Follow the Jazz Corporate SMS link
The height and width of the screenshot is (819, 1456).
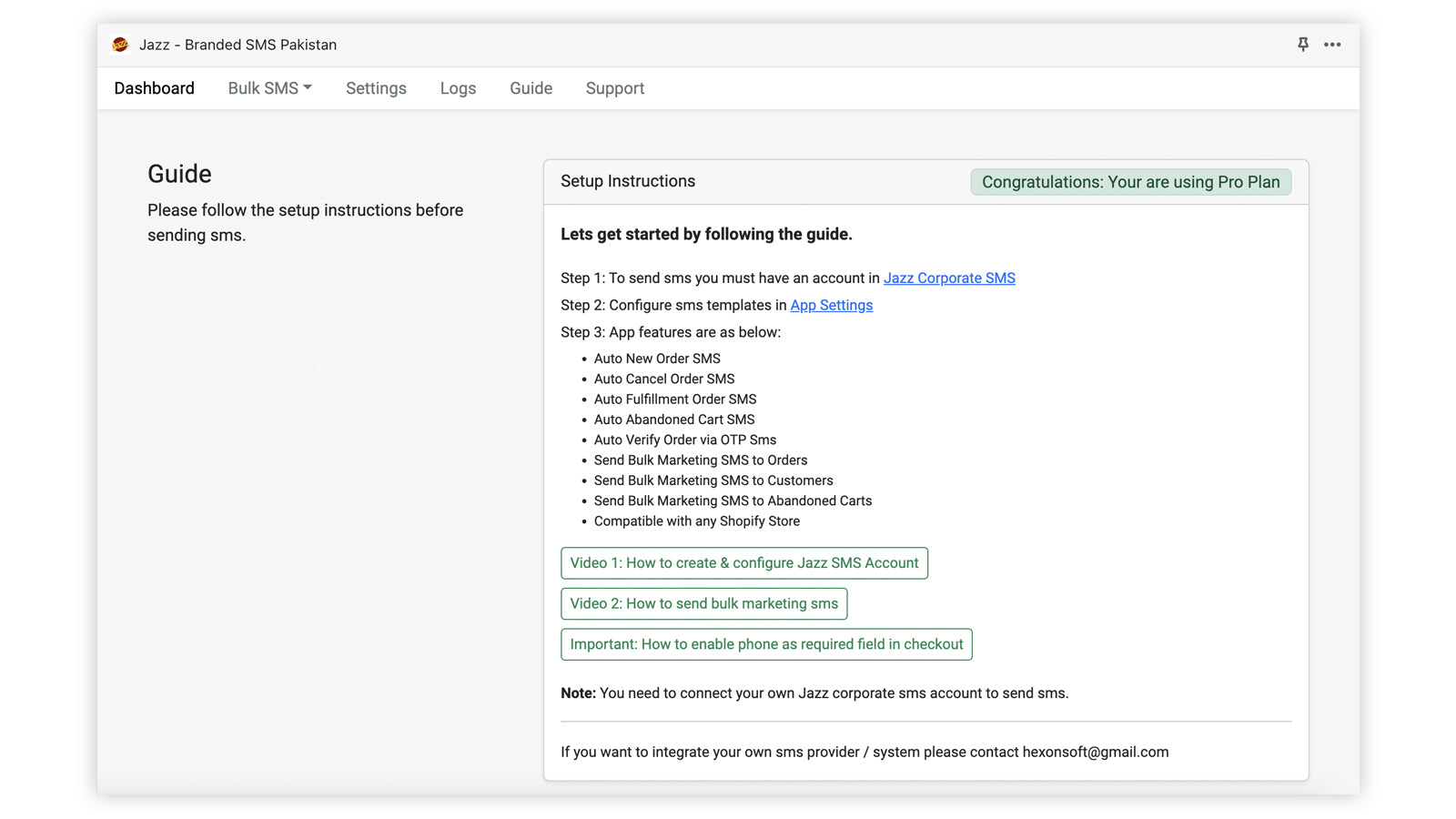[x=949, y=278]
